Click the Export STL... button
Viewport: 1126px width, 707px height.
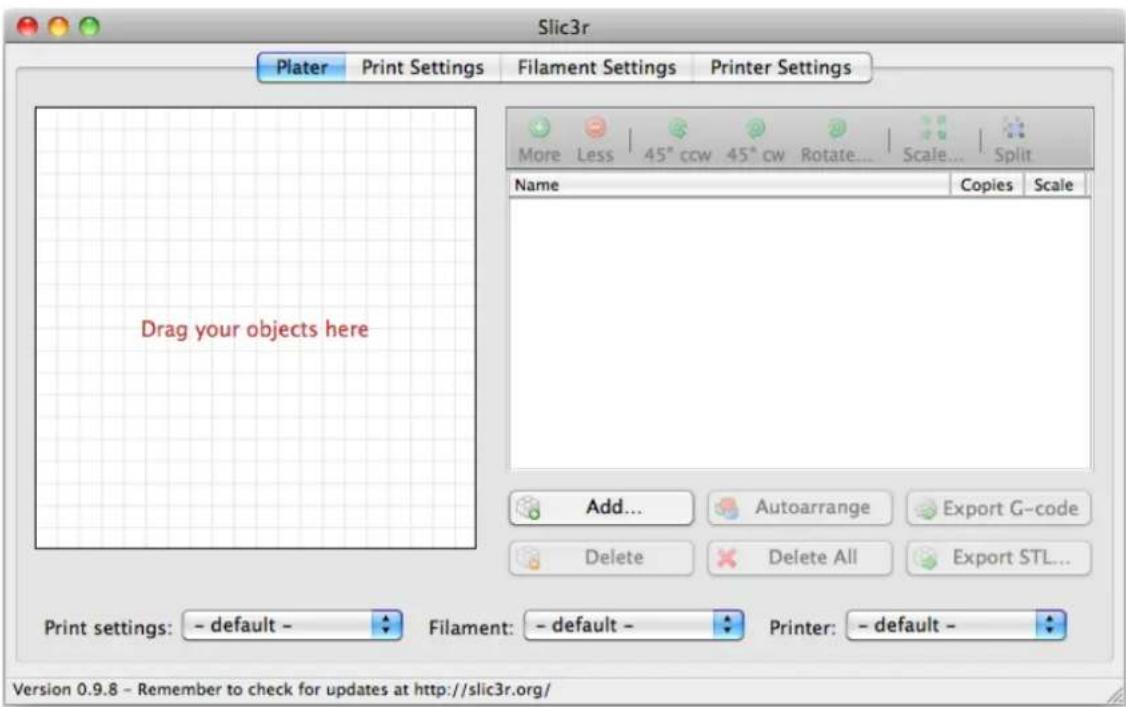(999, 558)
